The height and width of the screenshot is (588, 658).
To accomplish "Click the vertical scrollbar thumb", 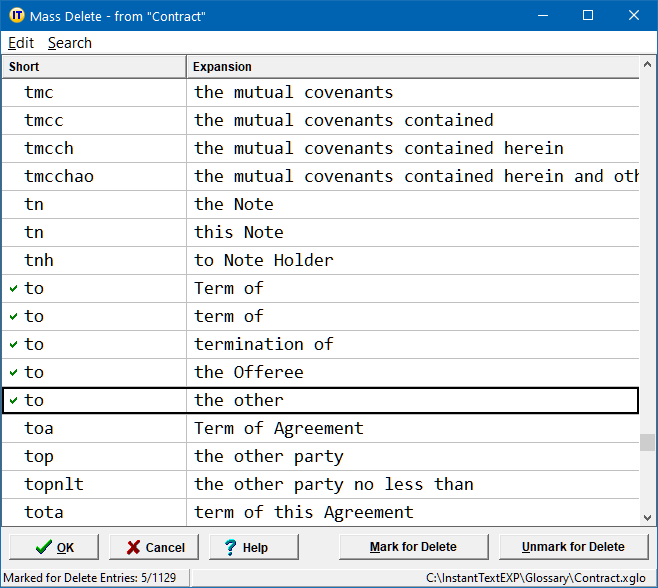I will click(648, 442).
